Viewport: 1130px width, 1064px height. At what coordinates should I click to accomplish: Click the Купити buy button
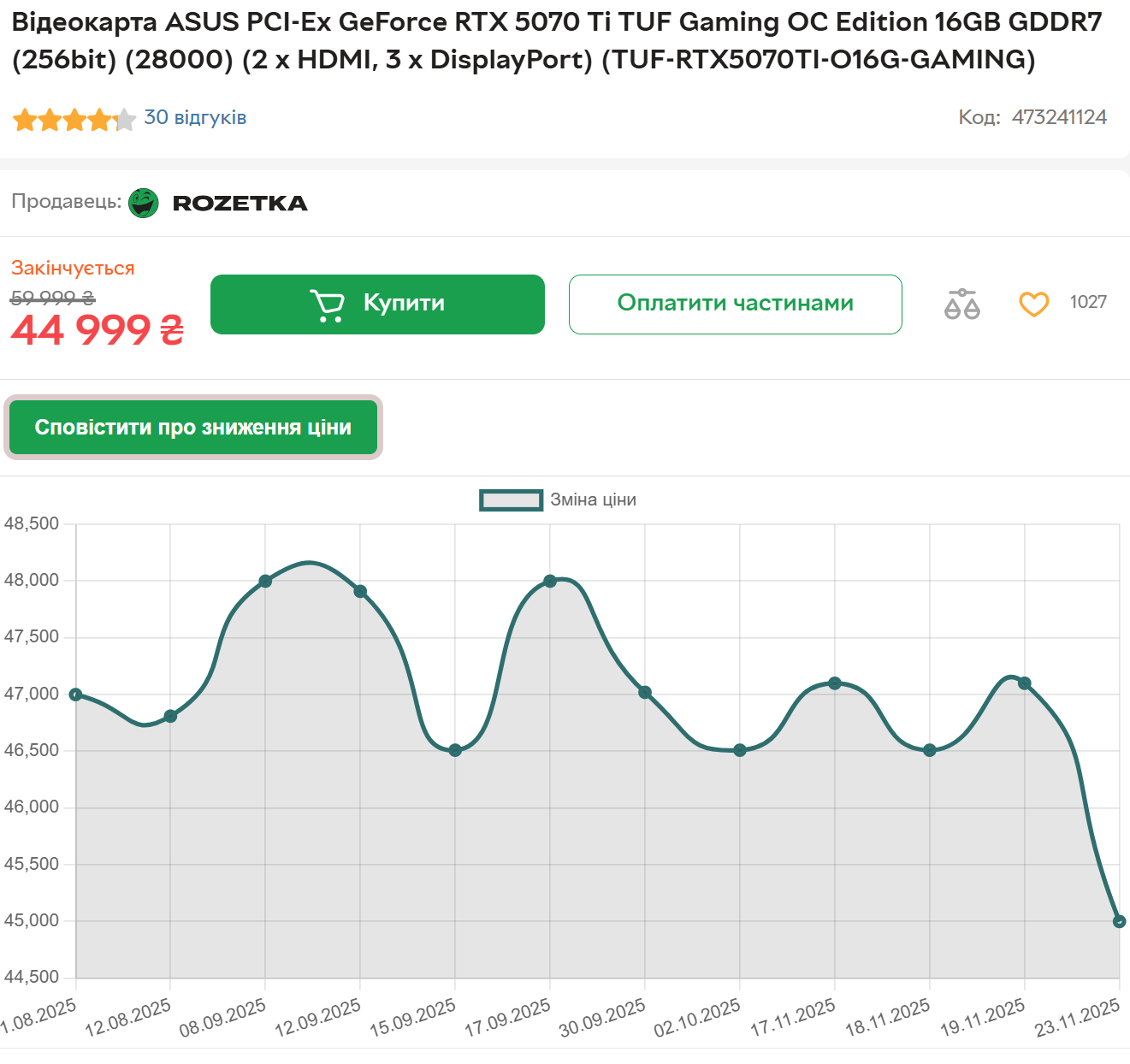tap(377, 304)
